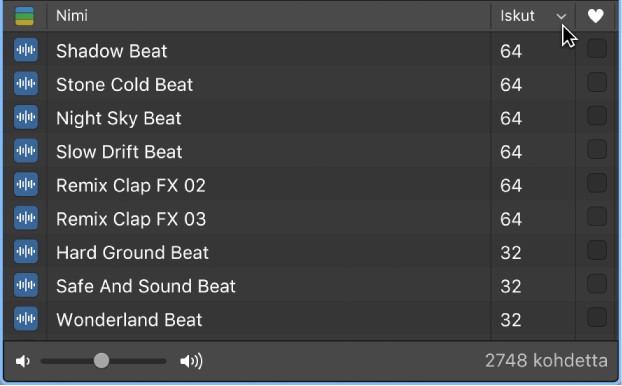Screen dimensions: 622x386
Task: Mark Shadow Beat as favorite
Action: point(597,48)
